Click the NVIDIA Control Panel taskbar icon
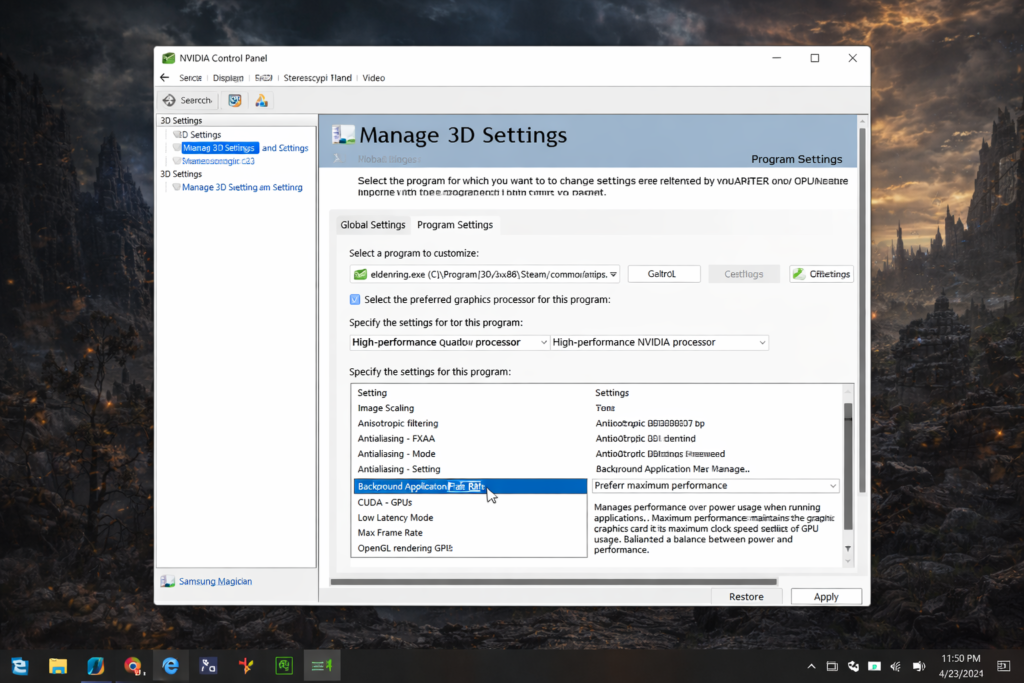 321,665
